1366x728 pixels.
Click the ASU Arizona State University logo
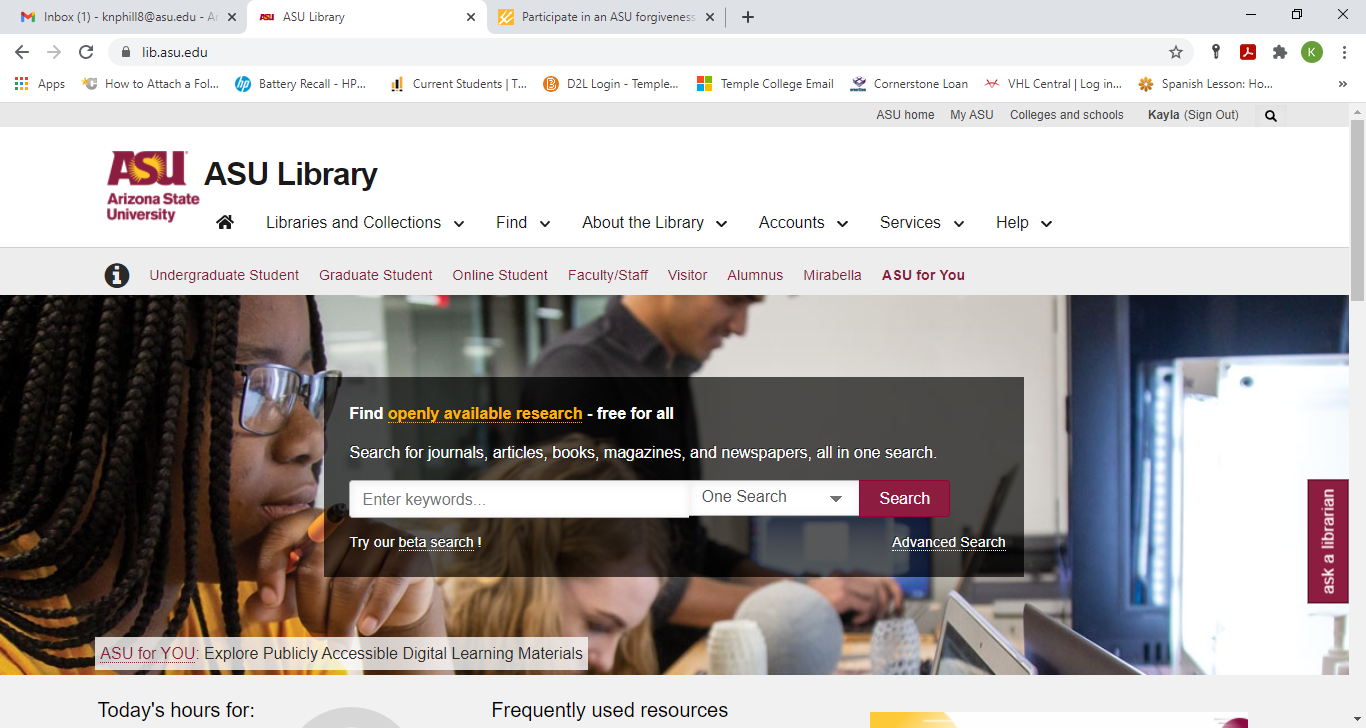coord(152,185)
